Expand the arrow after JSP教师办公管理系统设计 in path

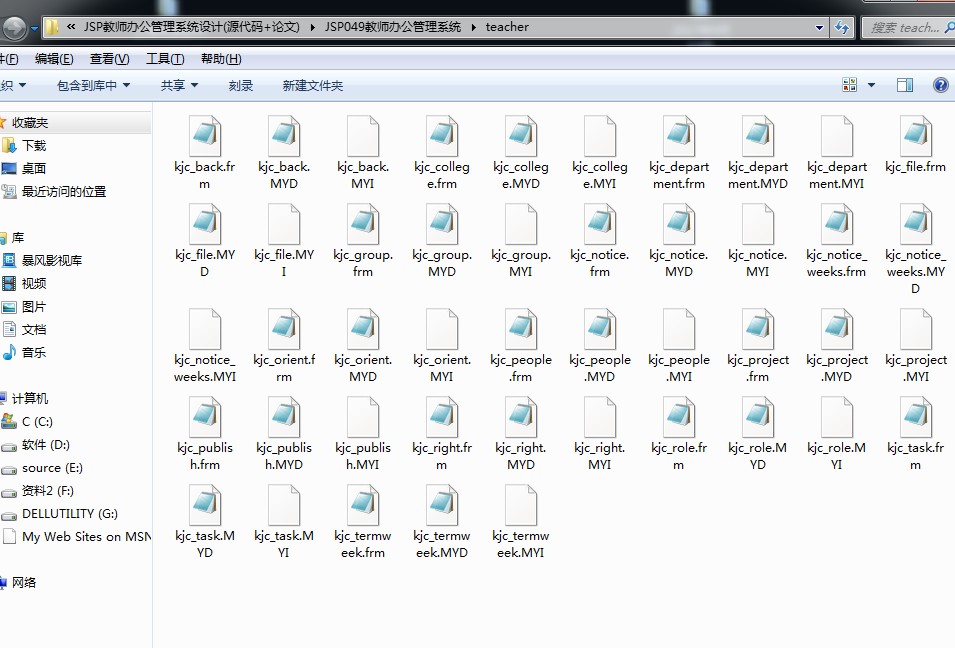pos(312,27)
